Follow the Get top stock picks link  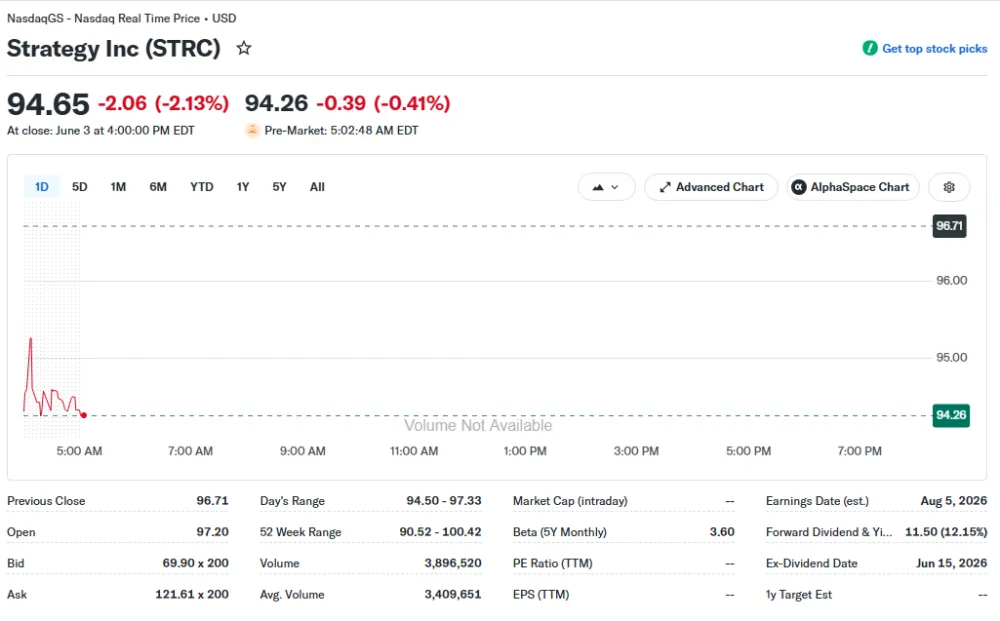pyautogui.click(x=934, y=48)
